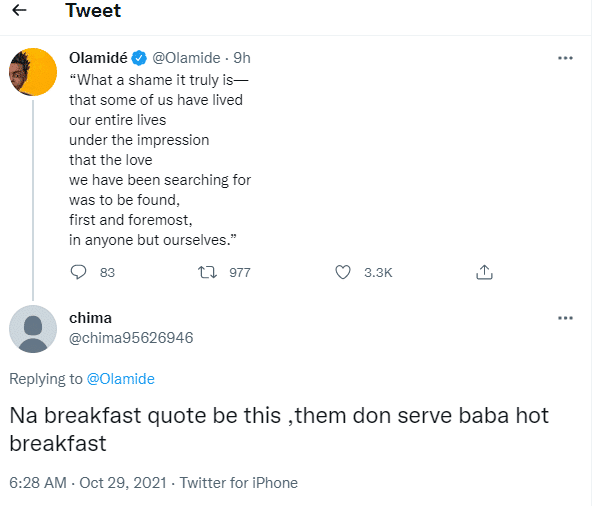Click @Olamide in Replying to line
Screen dimensions: 608x506
[x=119, y=379]
